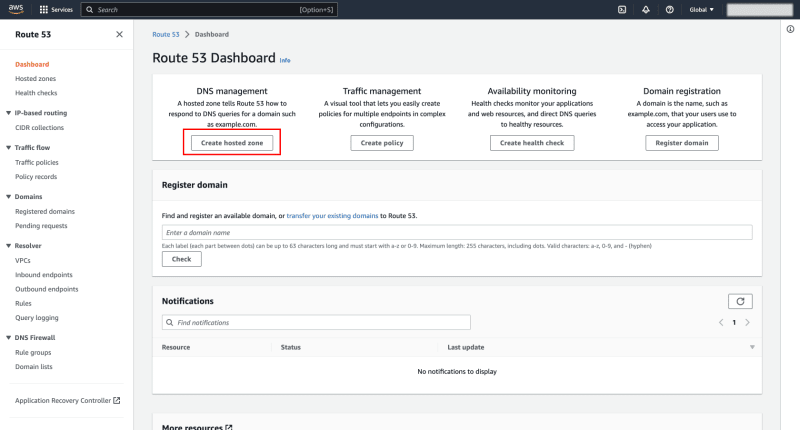800x430 pixels.
Task: Open Traffic policies
Action: point(37,162)
